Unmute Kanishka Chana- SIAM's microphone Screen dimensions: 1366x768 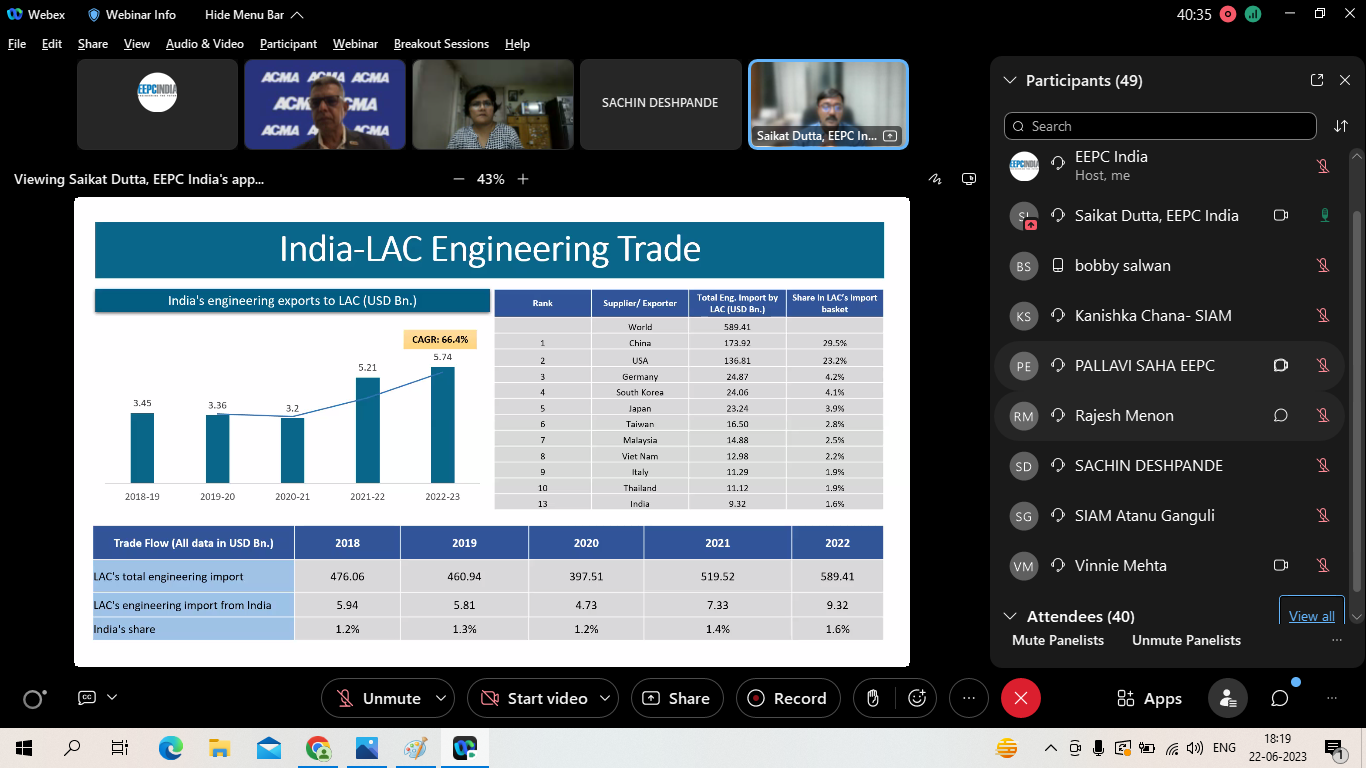coord(1323,315)
